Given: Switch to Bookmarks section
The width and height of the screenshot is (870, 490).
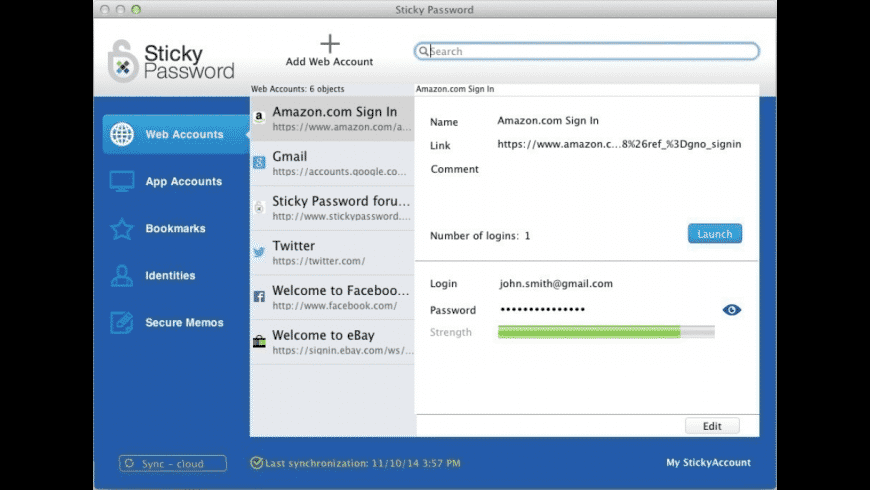Looking at the screenshot, I should pos(176,229).
